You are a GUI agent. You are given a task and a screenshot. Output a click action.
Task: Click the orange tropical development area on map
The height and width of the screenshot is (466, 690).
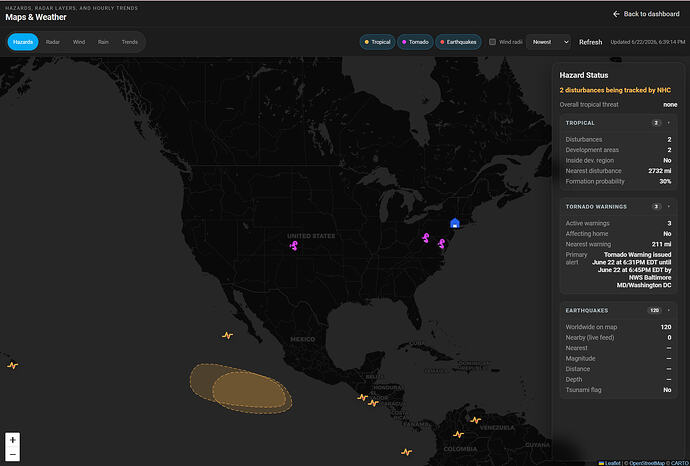pyautogui.click(x=249, y=390)
